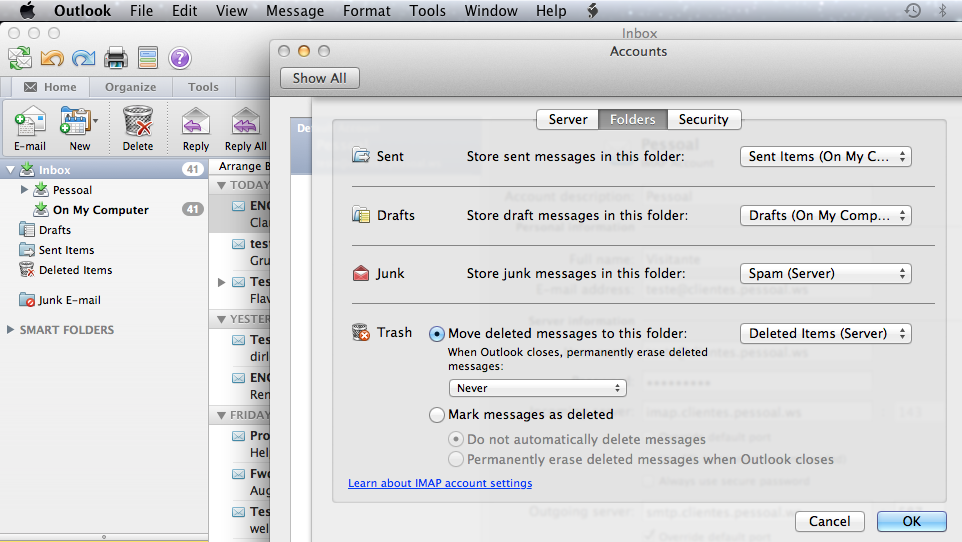Select Move deleted messages to this folder
Screen dimensions: 962x542
[436, 334]
